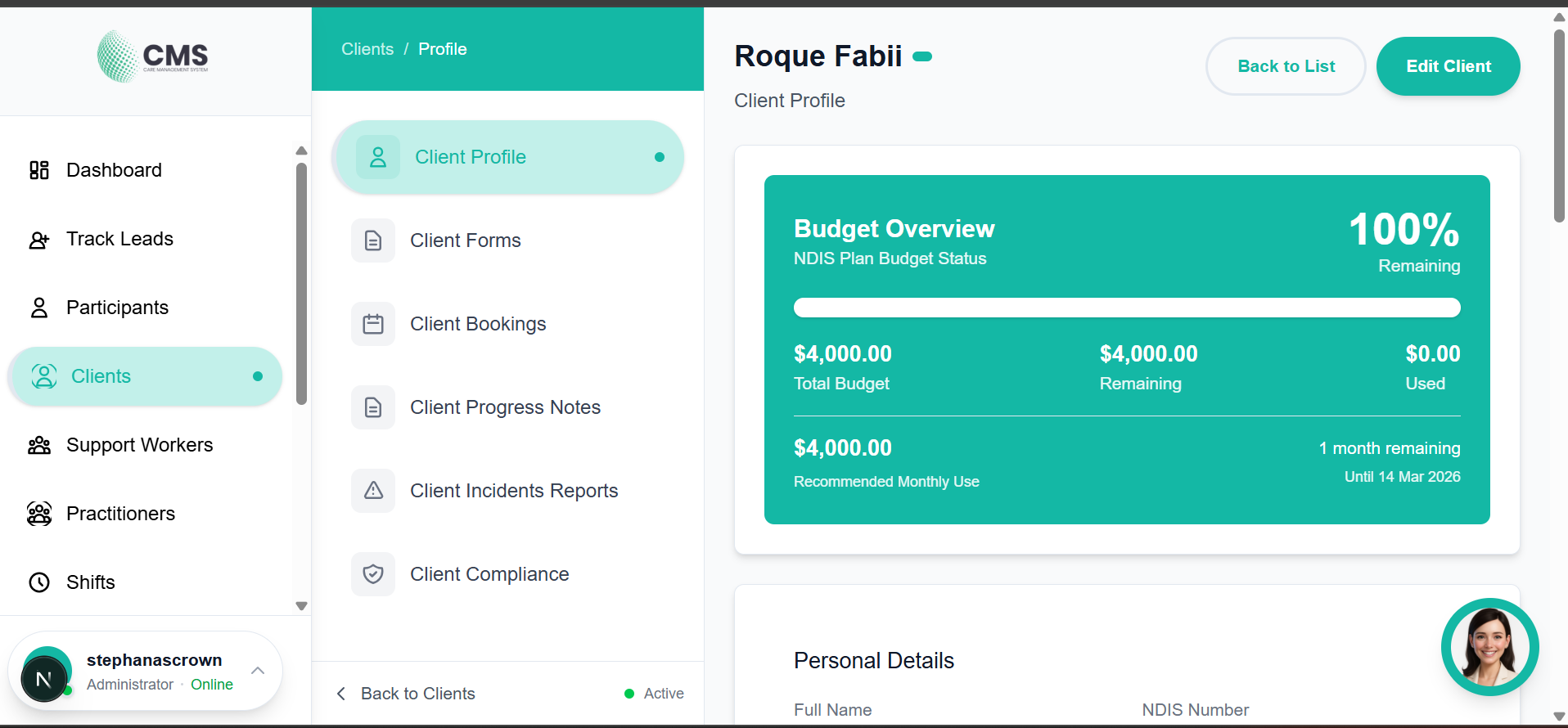
Task: Click the green status dot on Clients
Action: [258, 376]
